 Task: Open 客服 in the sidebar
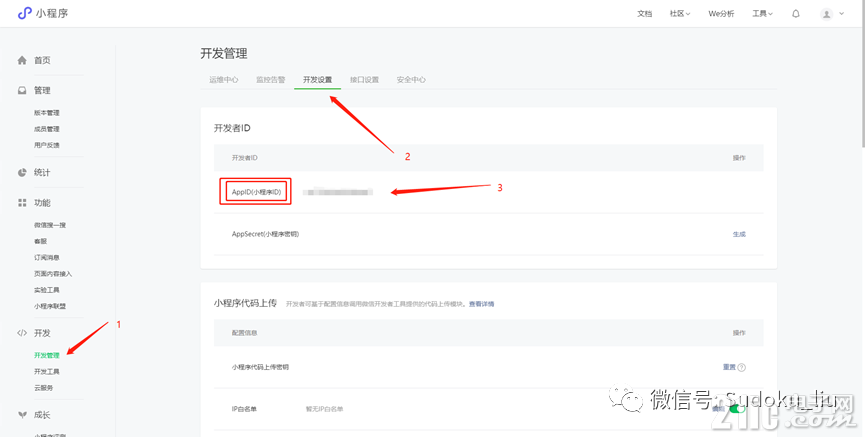point(40,241)
